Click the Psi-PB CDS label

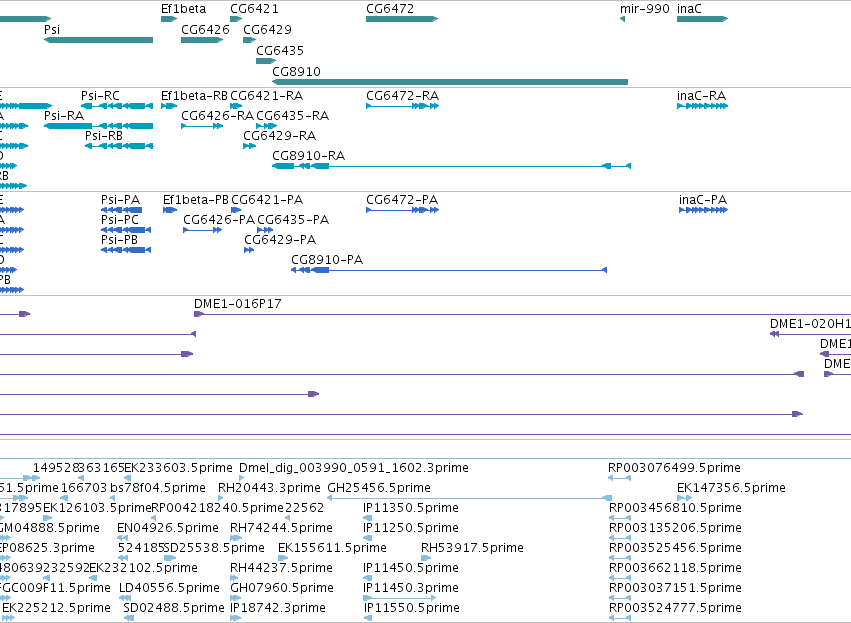[119, 240]
